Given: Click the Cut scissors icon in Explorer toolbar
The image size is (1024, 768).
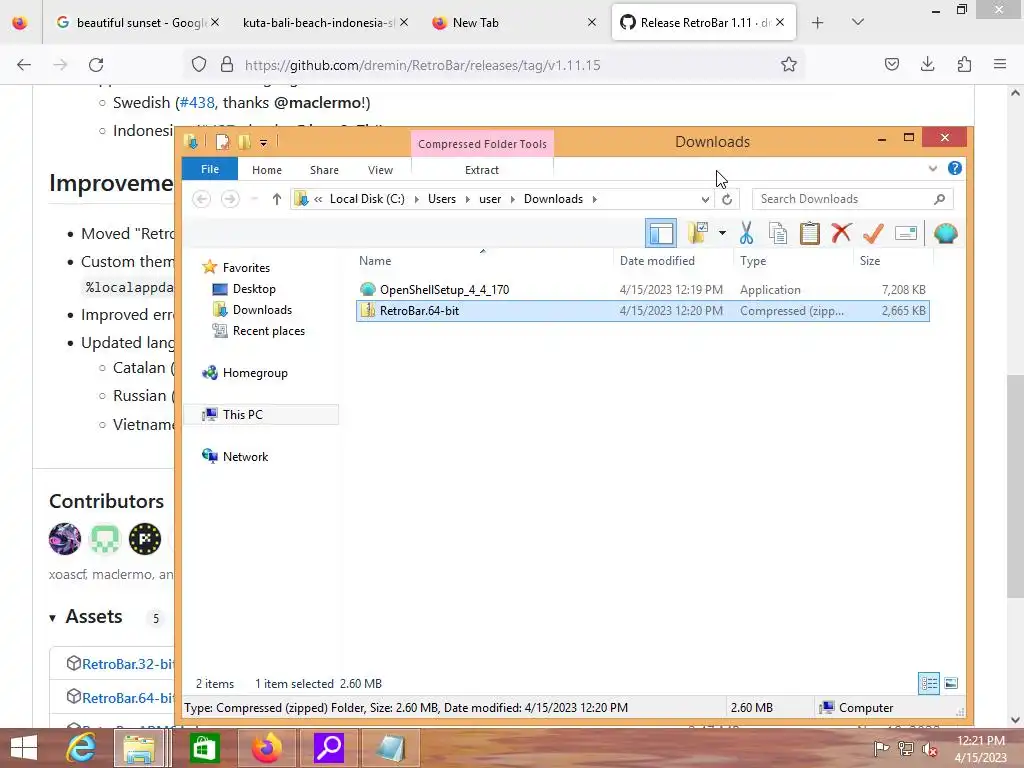Looking at the screenshot, I should point(746,233).
